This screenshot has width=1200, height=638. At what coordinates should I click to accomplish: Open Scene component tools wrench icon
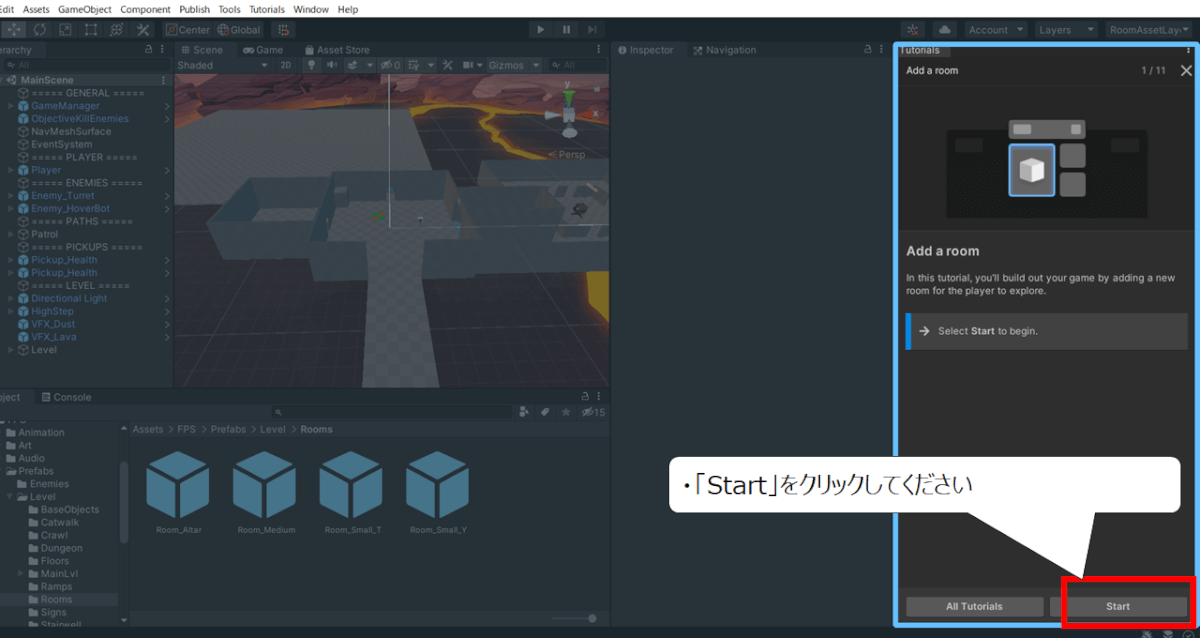point(447,65)
